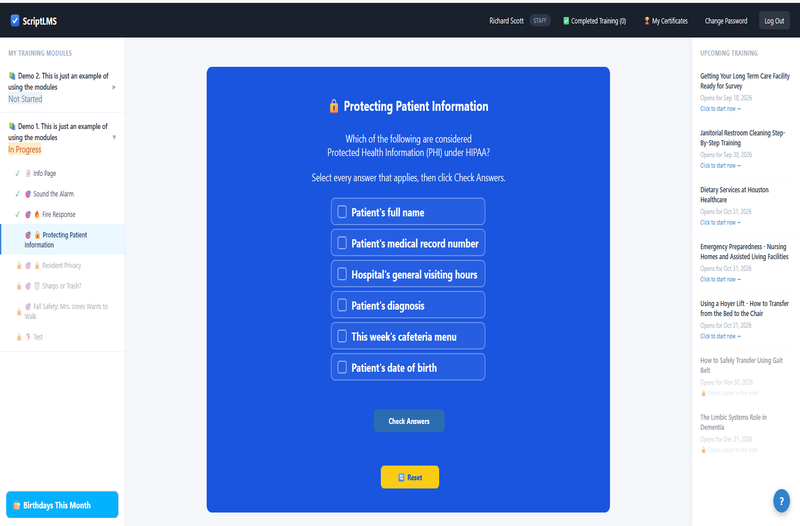800x526 pixels.
Task: Click the birthday cake icon in Birthdays This Month
Action: (16, 506)
